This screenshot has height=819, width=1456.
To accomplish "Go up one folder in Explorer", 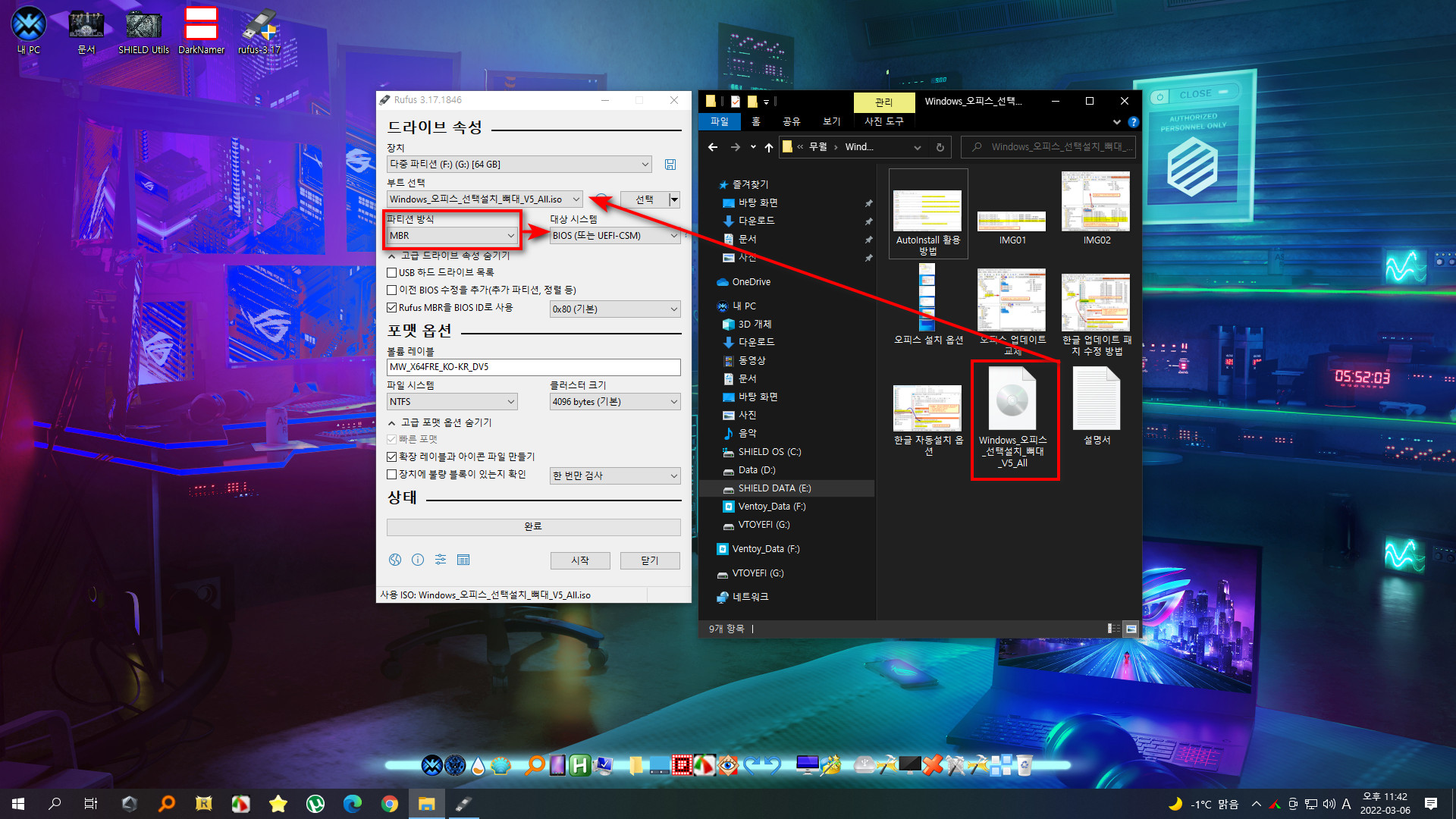I will point(769,147).
